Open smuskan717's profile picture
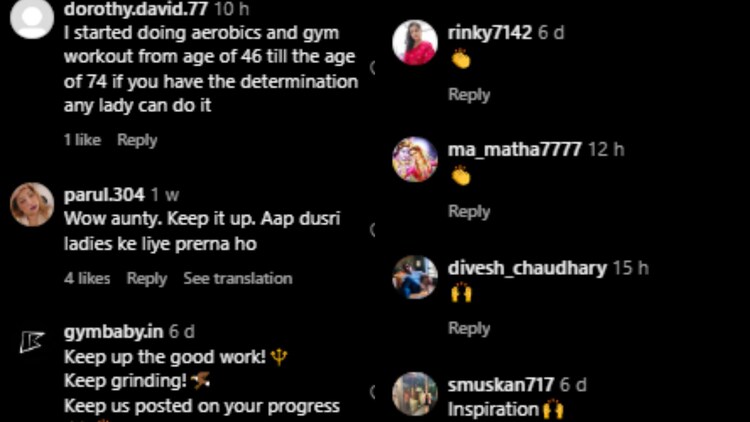This screenshot has height=422, width=750. (415, 394)
